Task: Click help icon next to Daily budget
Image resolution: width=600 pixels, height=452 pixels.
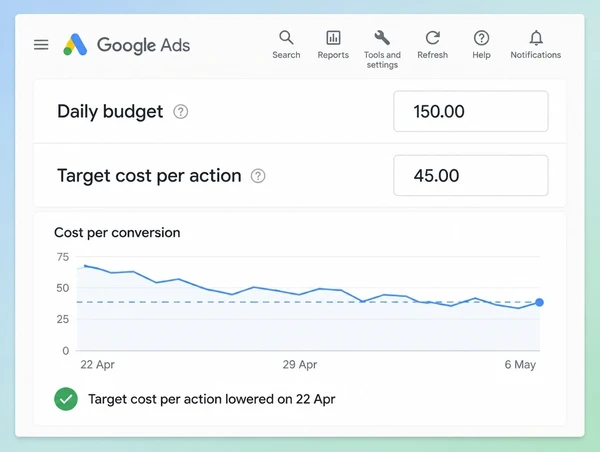Action: 181,112
